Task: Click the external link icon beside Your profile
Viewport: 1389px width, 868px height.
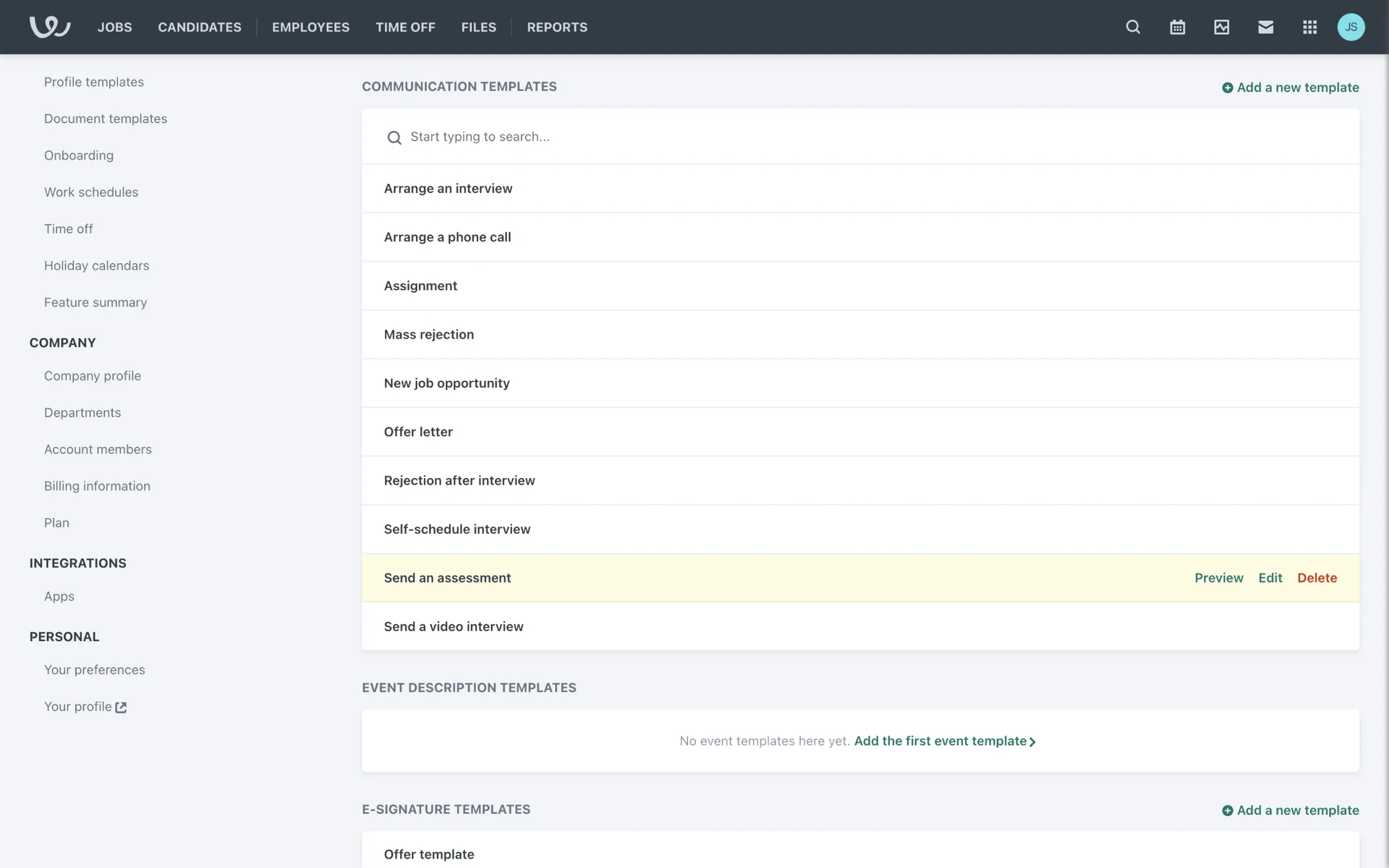Action: click(121, 707)
